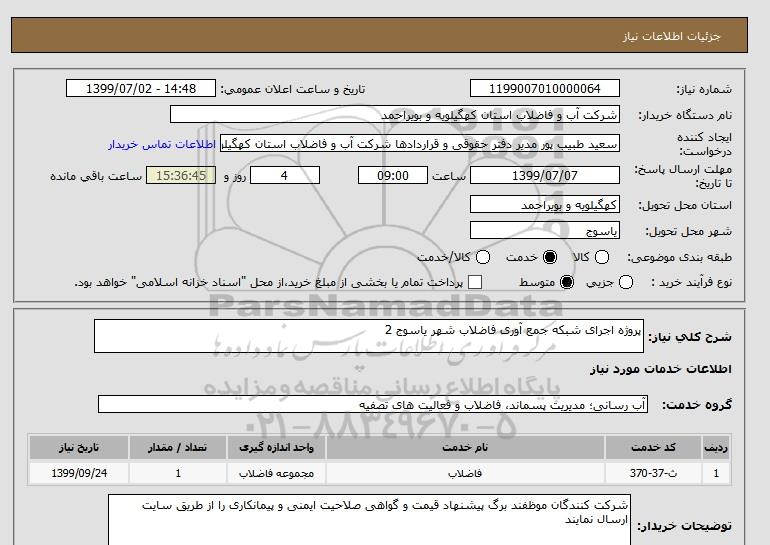The image size is (770, 545).
Task: Click the request creator field سعید طبیب پور
Action: pyautogui.click(x=420, y=144)
